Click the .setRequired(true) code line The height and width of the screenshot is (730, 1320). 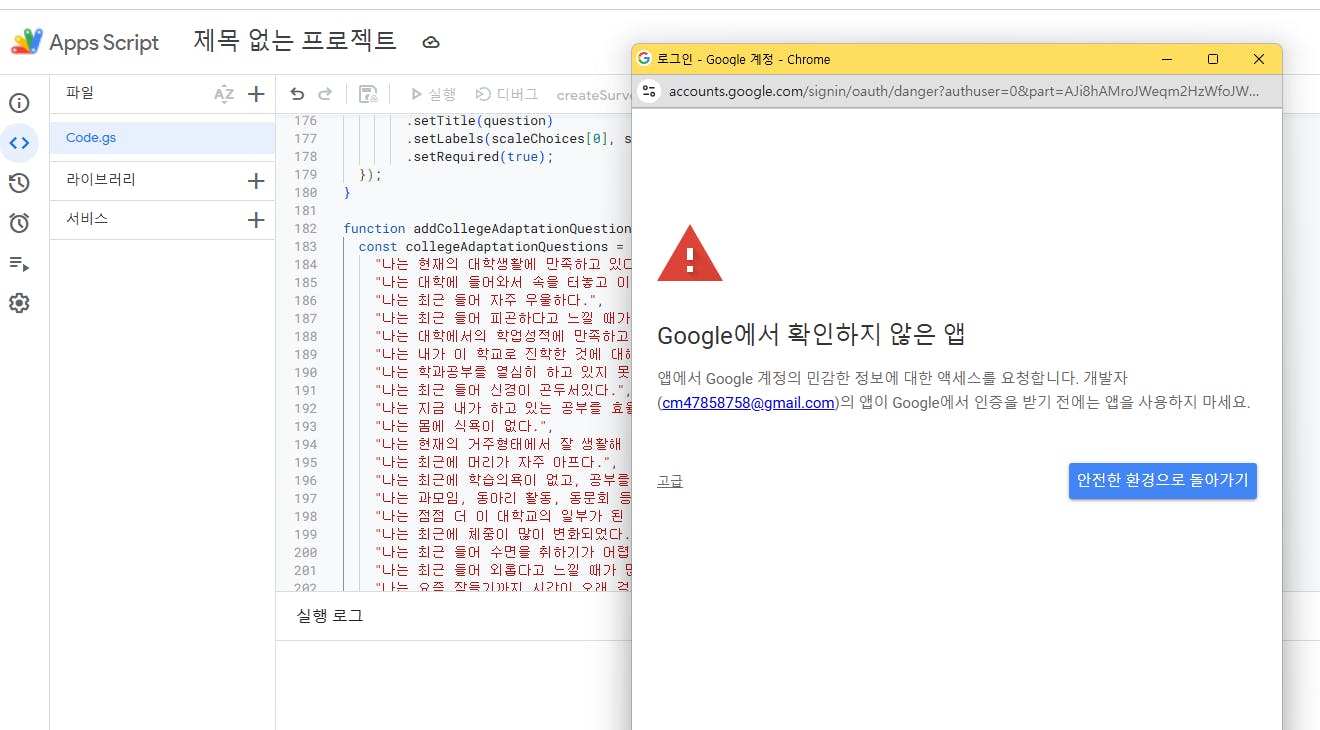pyautogui.click(x=479, y=157)
